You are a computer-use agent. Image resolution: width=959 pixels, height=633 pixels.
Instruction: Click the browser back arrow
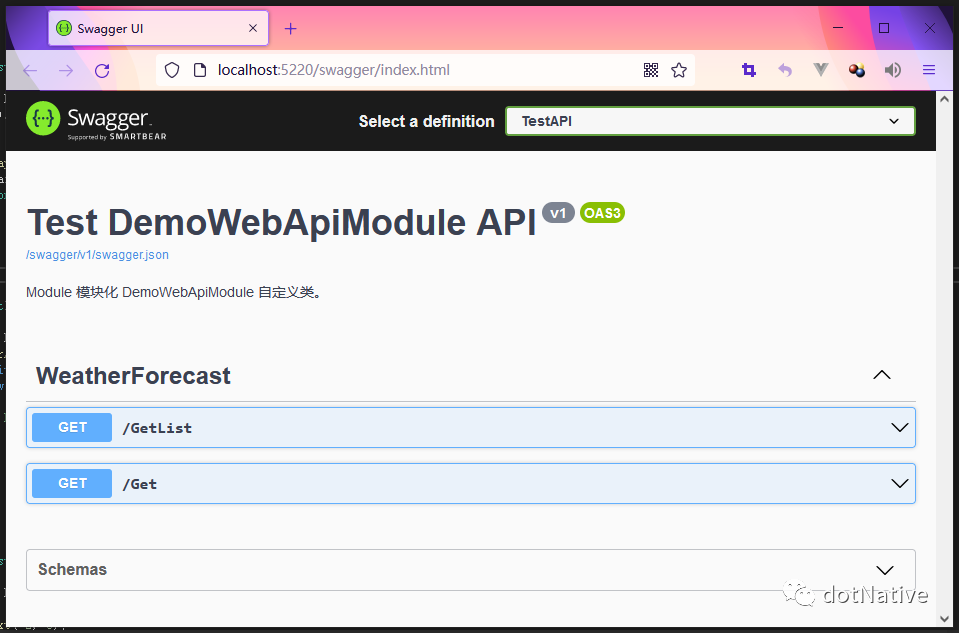pos(30,70)
